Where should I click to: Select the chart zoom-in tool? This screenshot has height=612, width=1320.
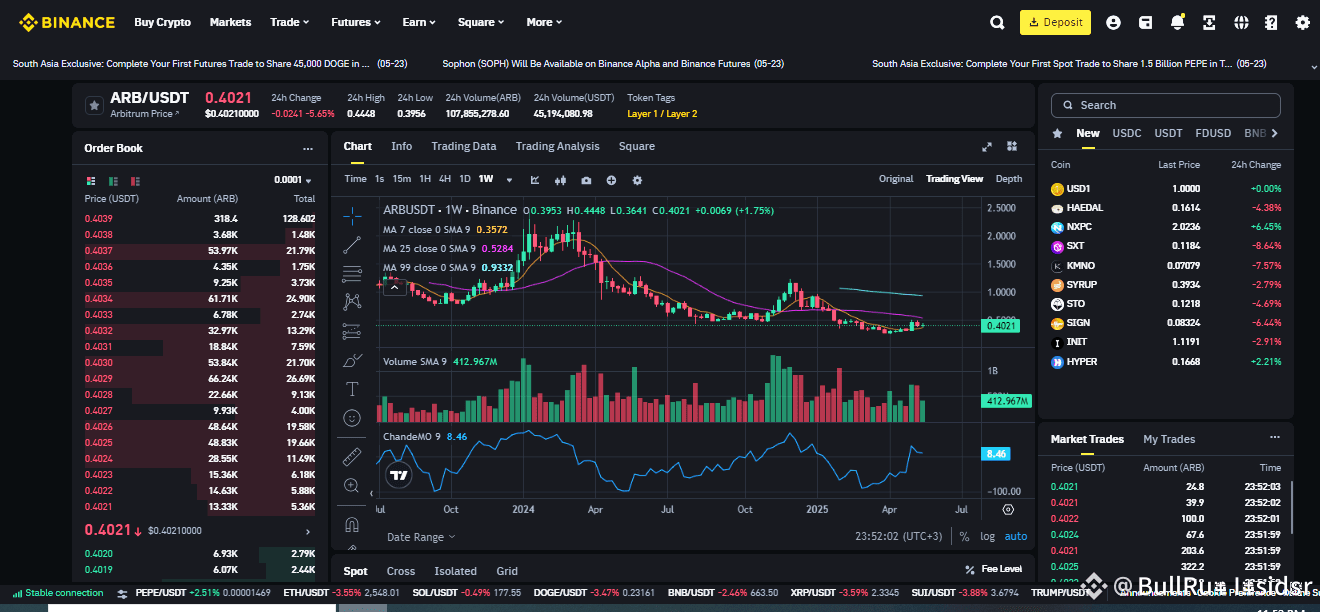(352, 485)
